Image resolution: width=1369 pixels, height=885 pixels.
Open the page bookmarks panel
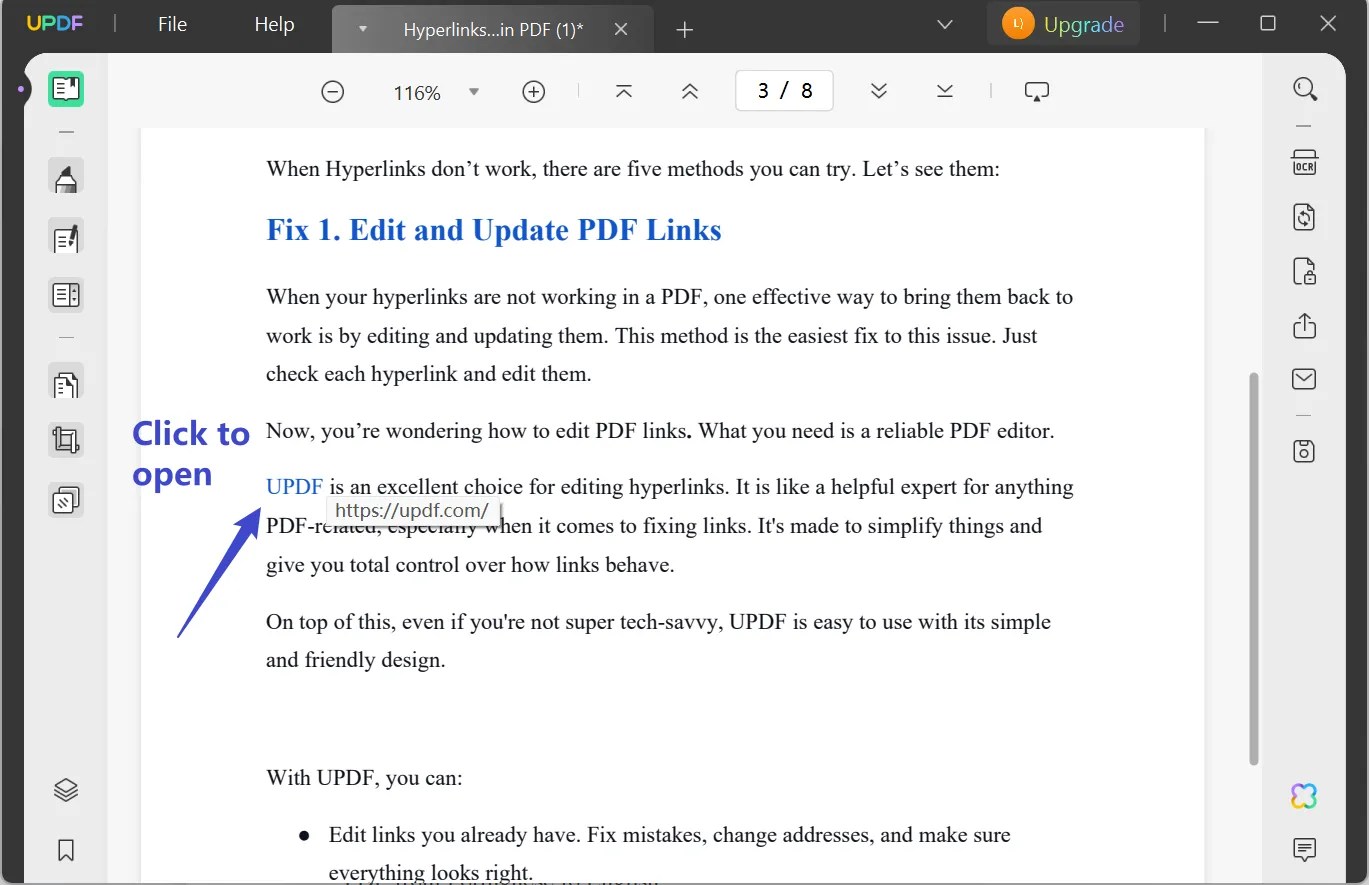(66, 850)
